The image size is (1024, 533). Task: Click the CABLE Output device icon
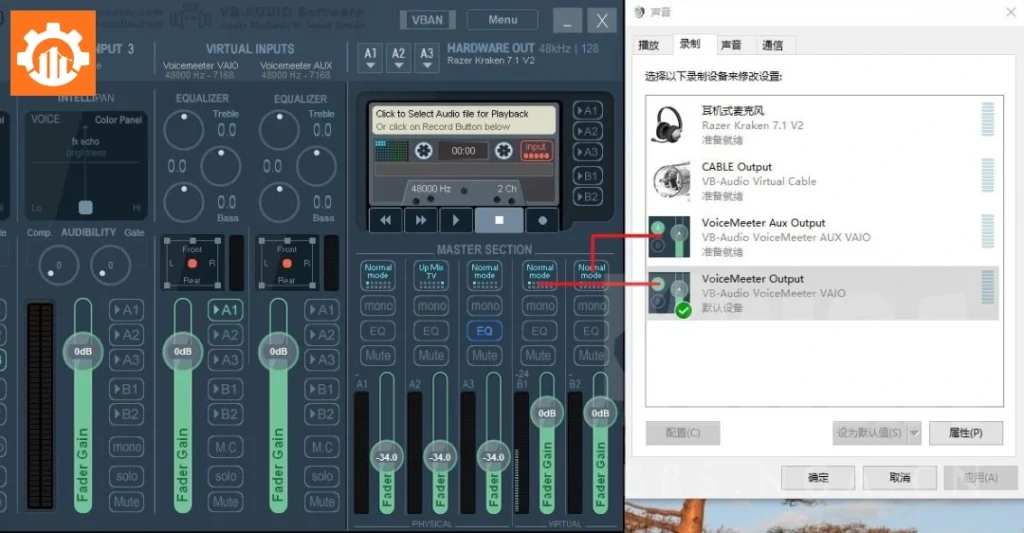pos(671,181)
